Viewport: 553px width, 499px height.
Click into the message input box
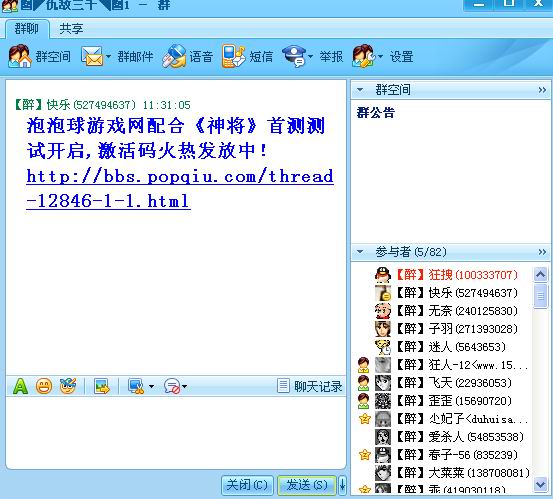click(176, 432)
